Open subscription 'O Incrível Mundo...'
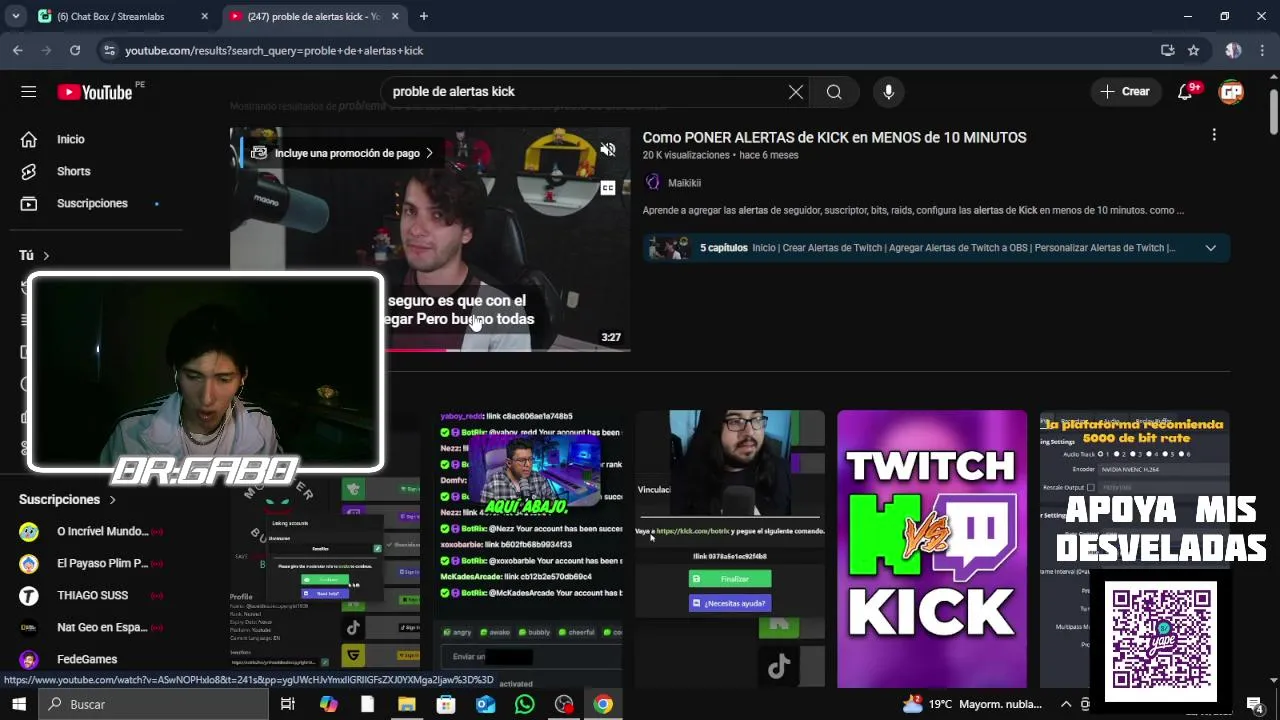This screenshot has width=1280, height=720. (x=100, y=531)
